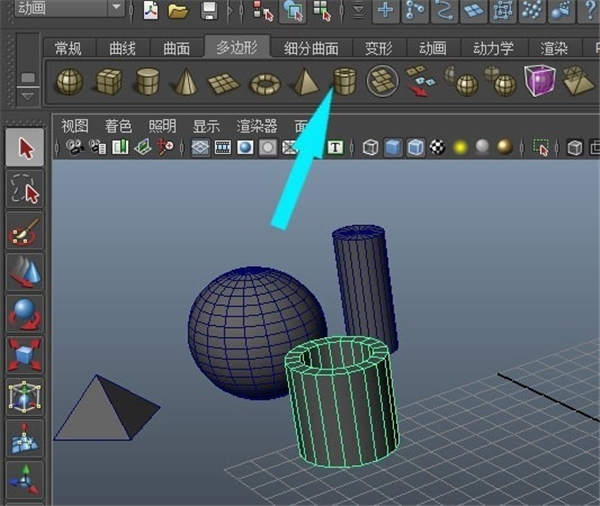Click the Paint Selection tool
Image resolution: width=600 pixels, height=506 pixels.
pos(25,231)
